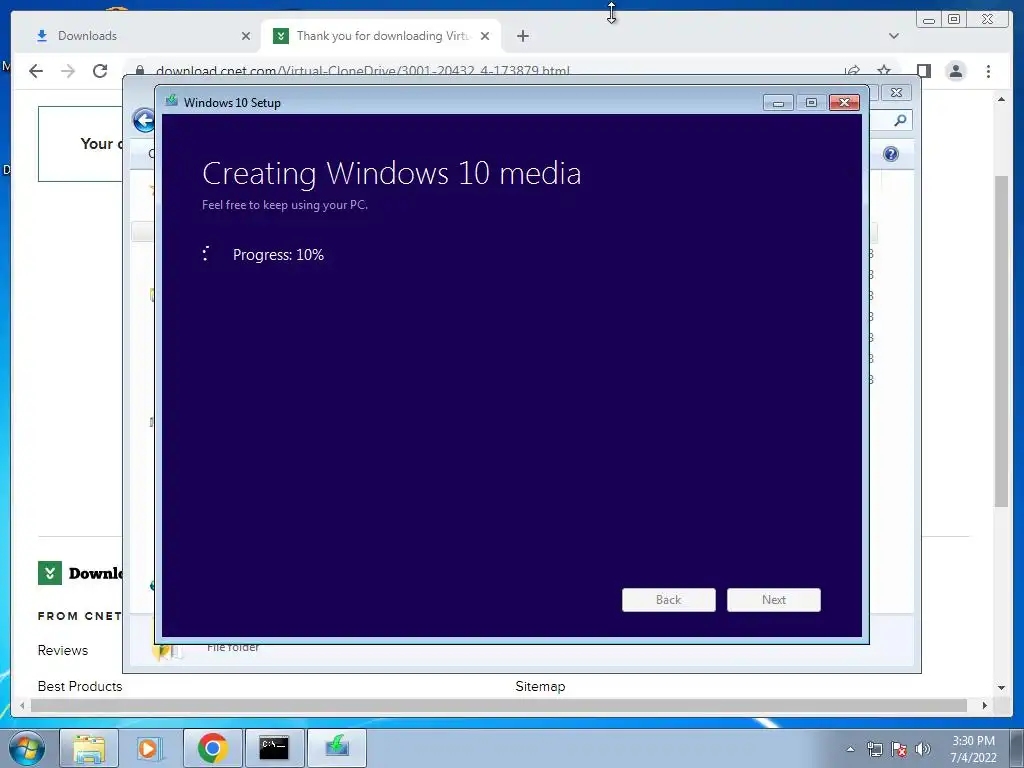Open Command Prompt taskbar icon

tap(274, 748)
